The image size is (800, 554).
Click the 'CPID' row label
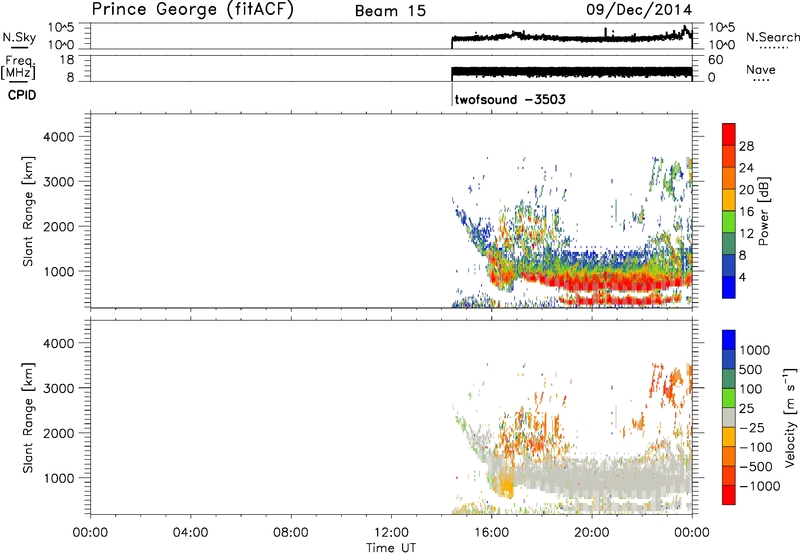point(22,95)
